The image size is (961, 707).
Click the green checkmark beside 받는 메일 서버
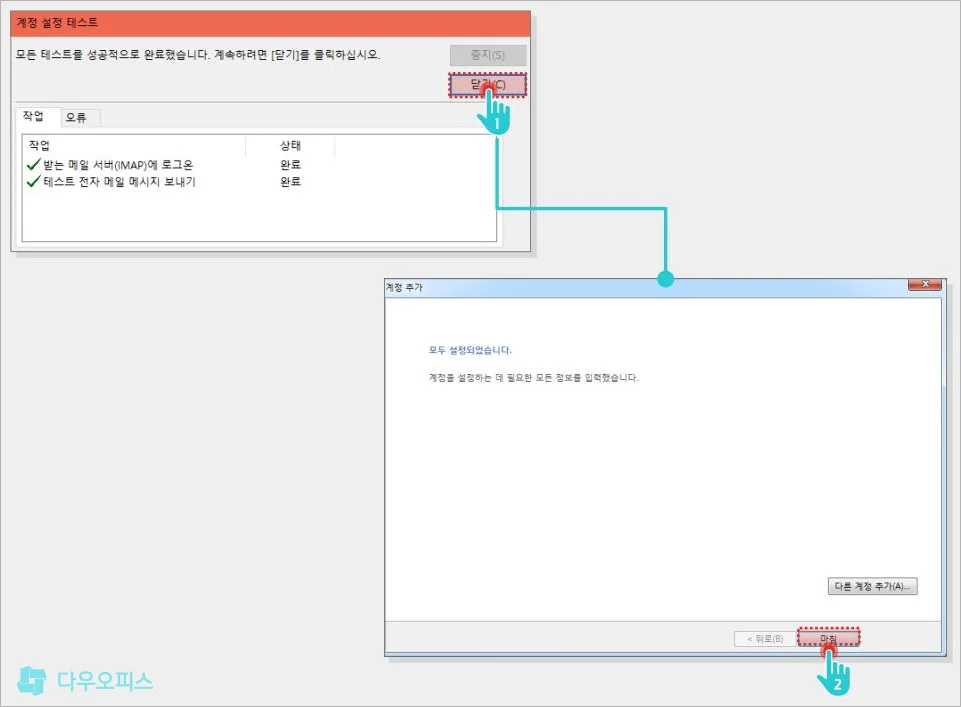(33, 164)
